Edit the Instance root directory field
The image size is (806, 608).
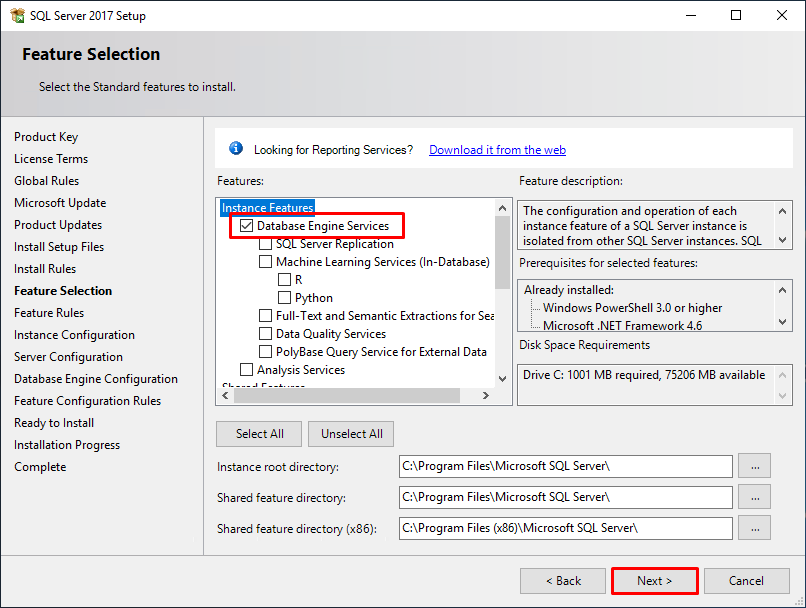click(x=565, y=467)
